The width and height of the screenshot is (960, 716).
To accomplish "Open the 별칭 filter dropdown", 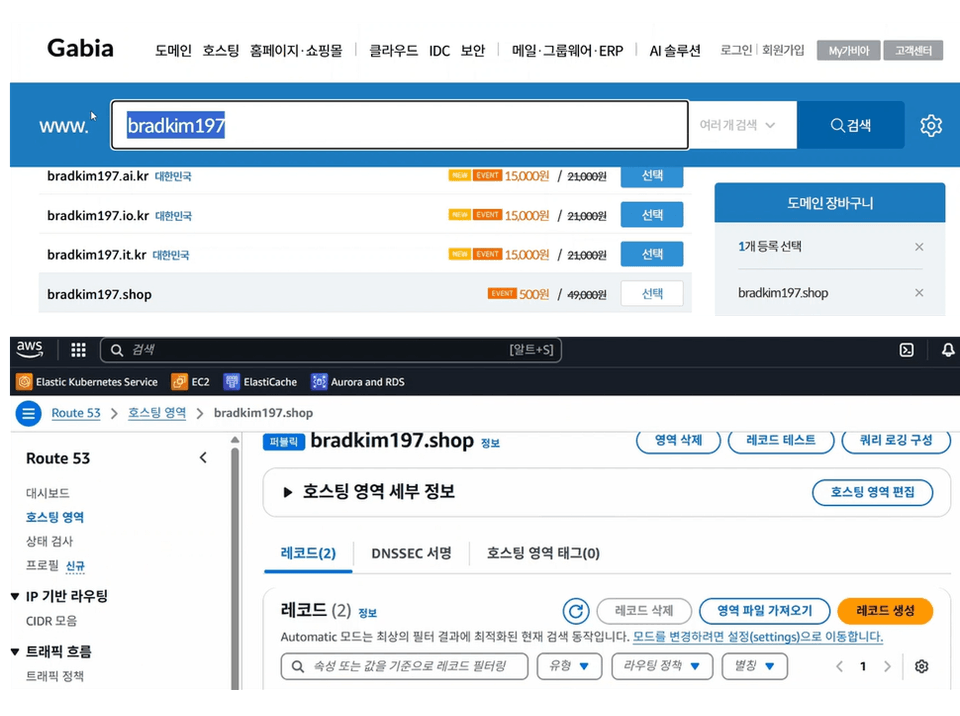I will click(x=754, y=666).
